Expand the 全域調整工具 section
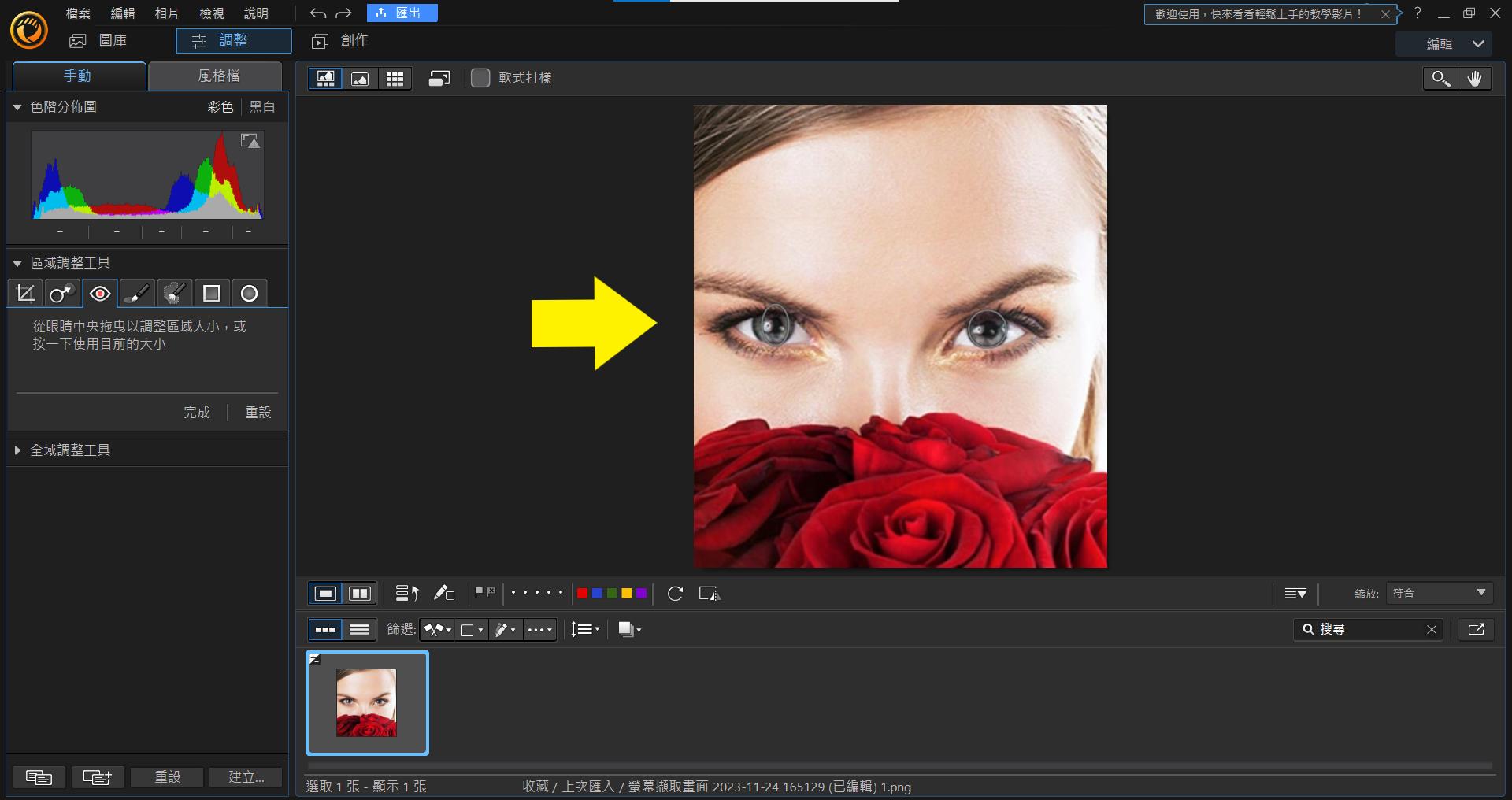Screen dimensions: 1512x800 pos(17,450)
